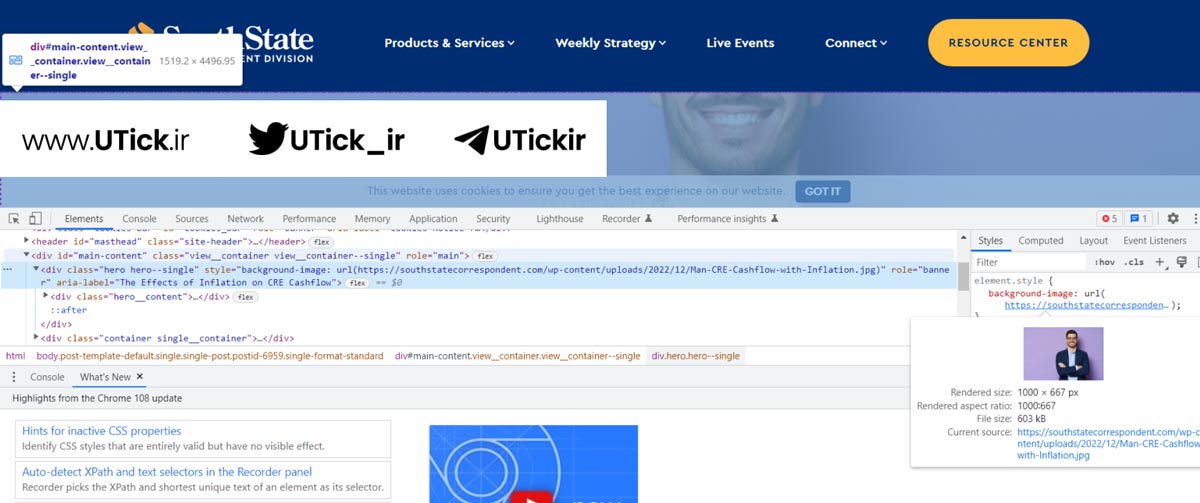Viewport: 1200px width, 503px height.
Task: Open the Weekly Strategy dropdown menu
Action: click(x=610, y=43)
